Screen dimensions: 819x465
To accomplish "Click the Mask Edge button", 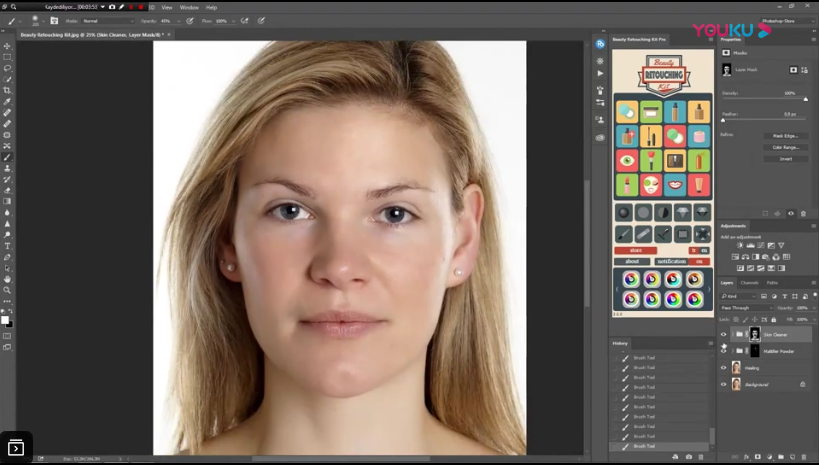I will pyautogui.click(x=785, y=136).
